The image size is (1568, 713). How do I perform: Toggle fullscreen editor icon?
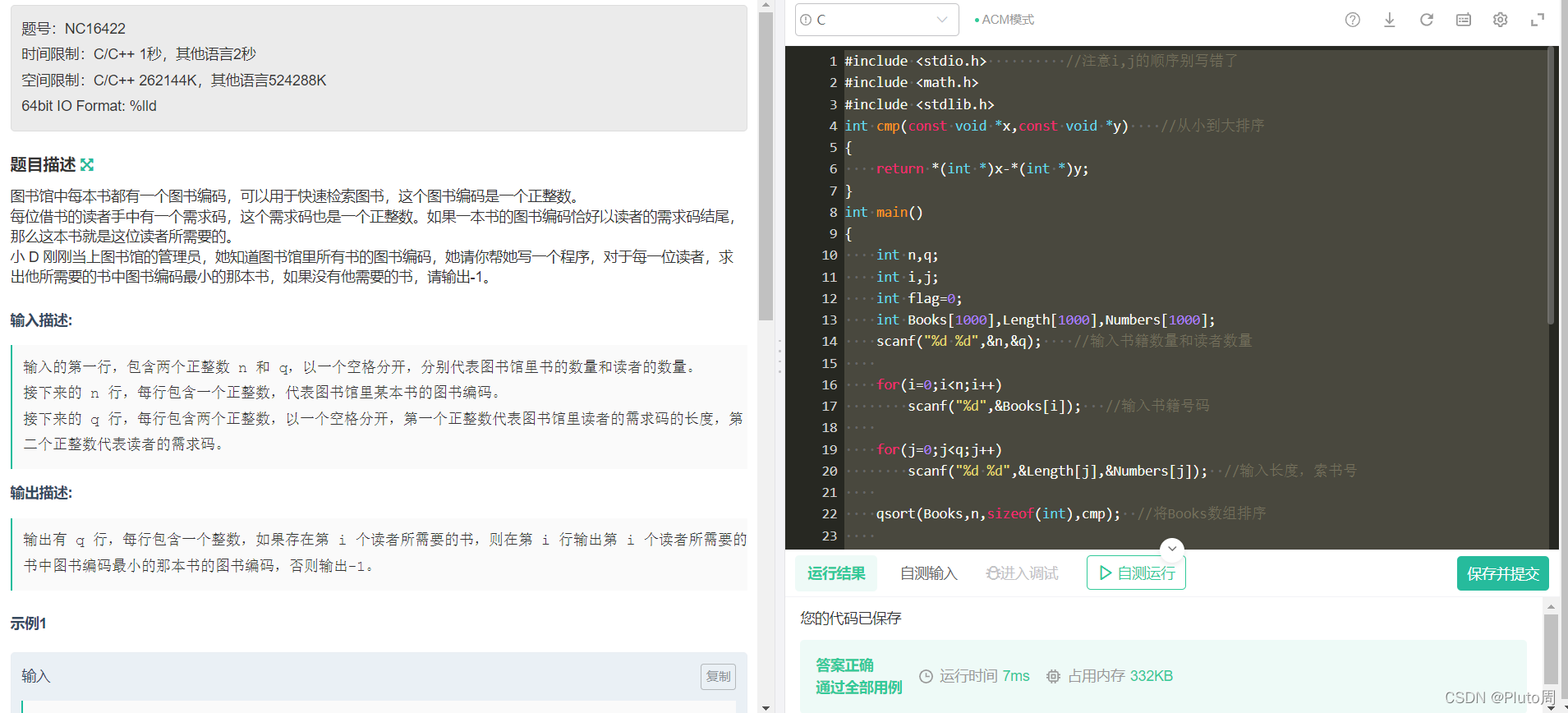coord(1537,20)
